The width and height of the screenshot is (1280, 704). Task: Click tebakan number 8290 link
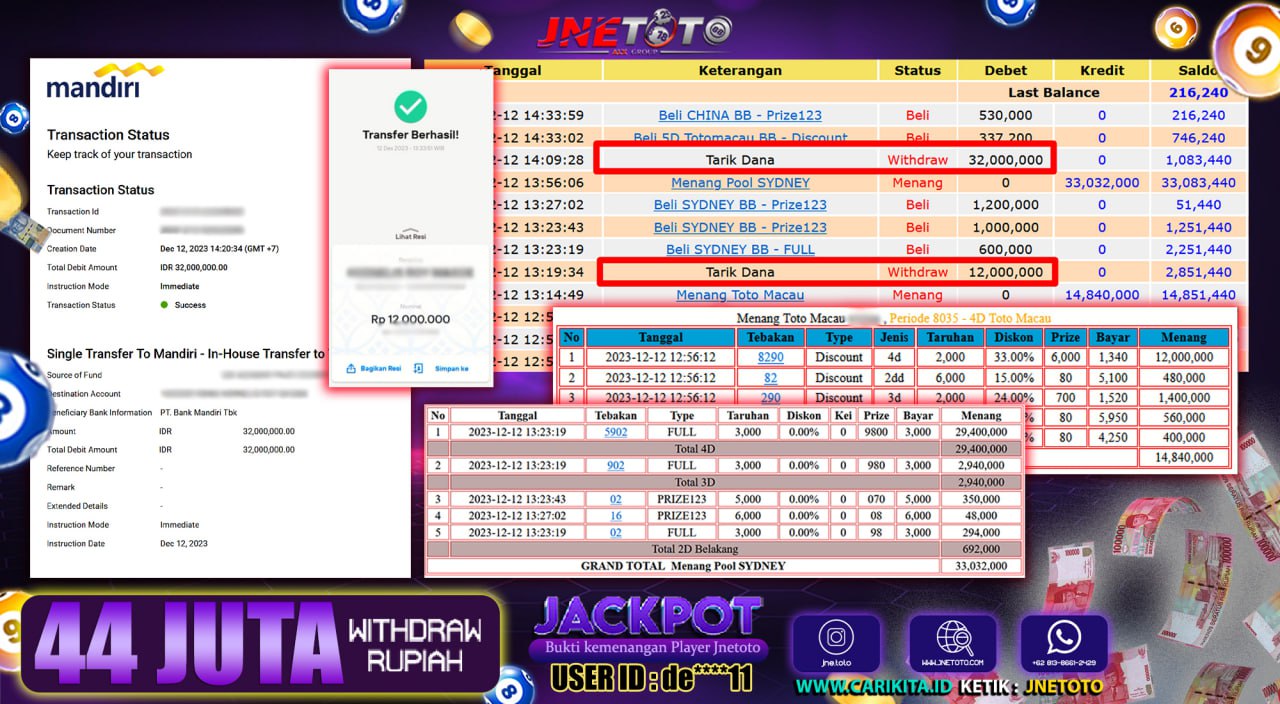coord(770,357)
